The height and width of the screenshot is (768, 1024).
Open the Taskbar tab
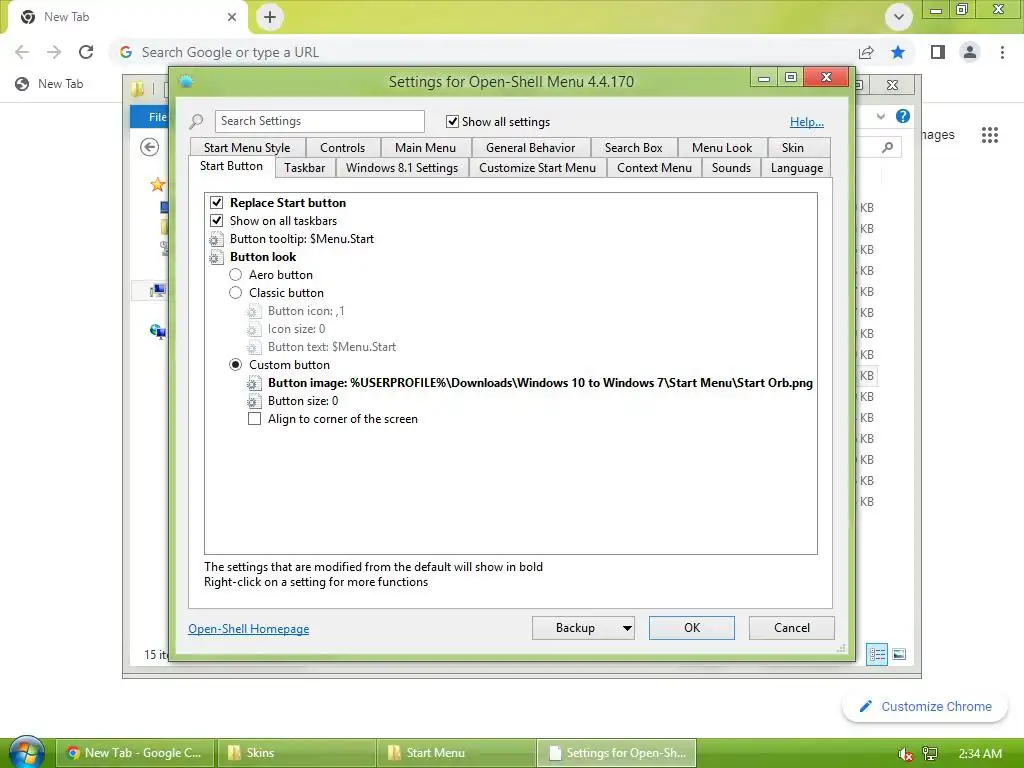[x=304, y=168]
